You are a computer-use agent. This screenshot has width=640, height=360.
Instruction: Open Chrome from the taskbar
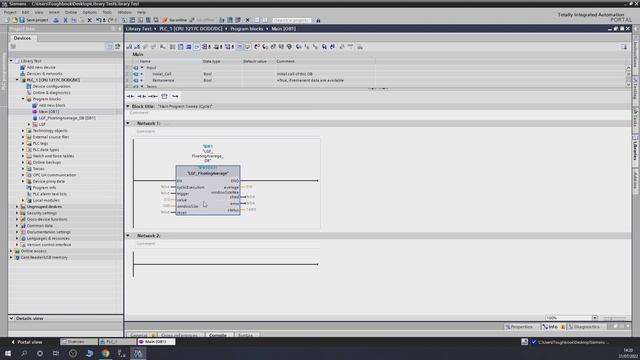tap(106, 353)
